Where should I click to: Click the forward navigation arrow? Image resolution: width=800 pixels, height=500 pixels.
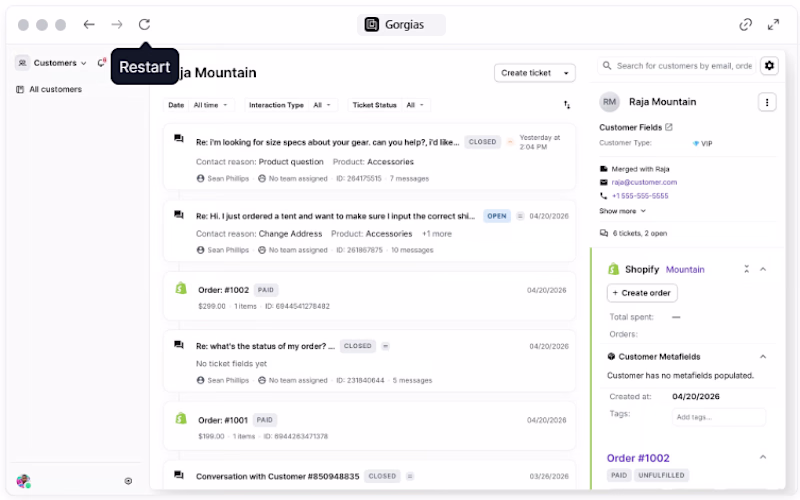(117, 24)
